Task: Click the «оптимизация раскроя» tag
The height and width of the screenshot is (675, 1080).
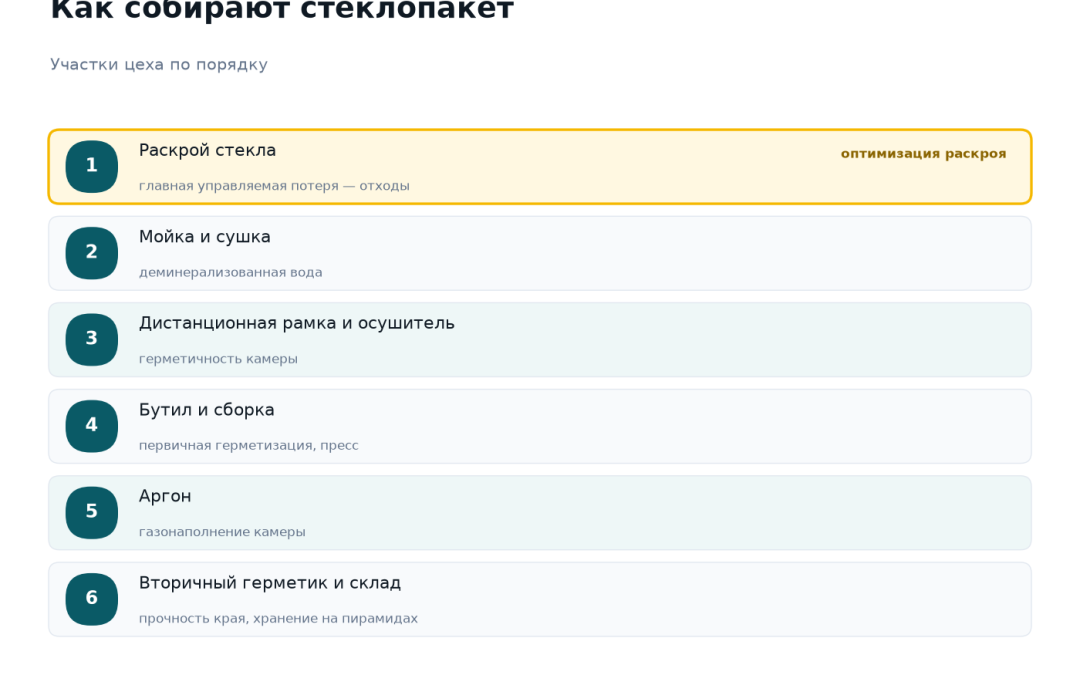Action: pos(924,154)
